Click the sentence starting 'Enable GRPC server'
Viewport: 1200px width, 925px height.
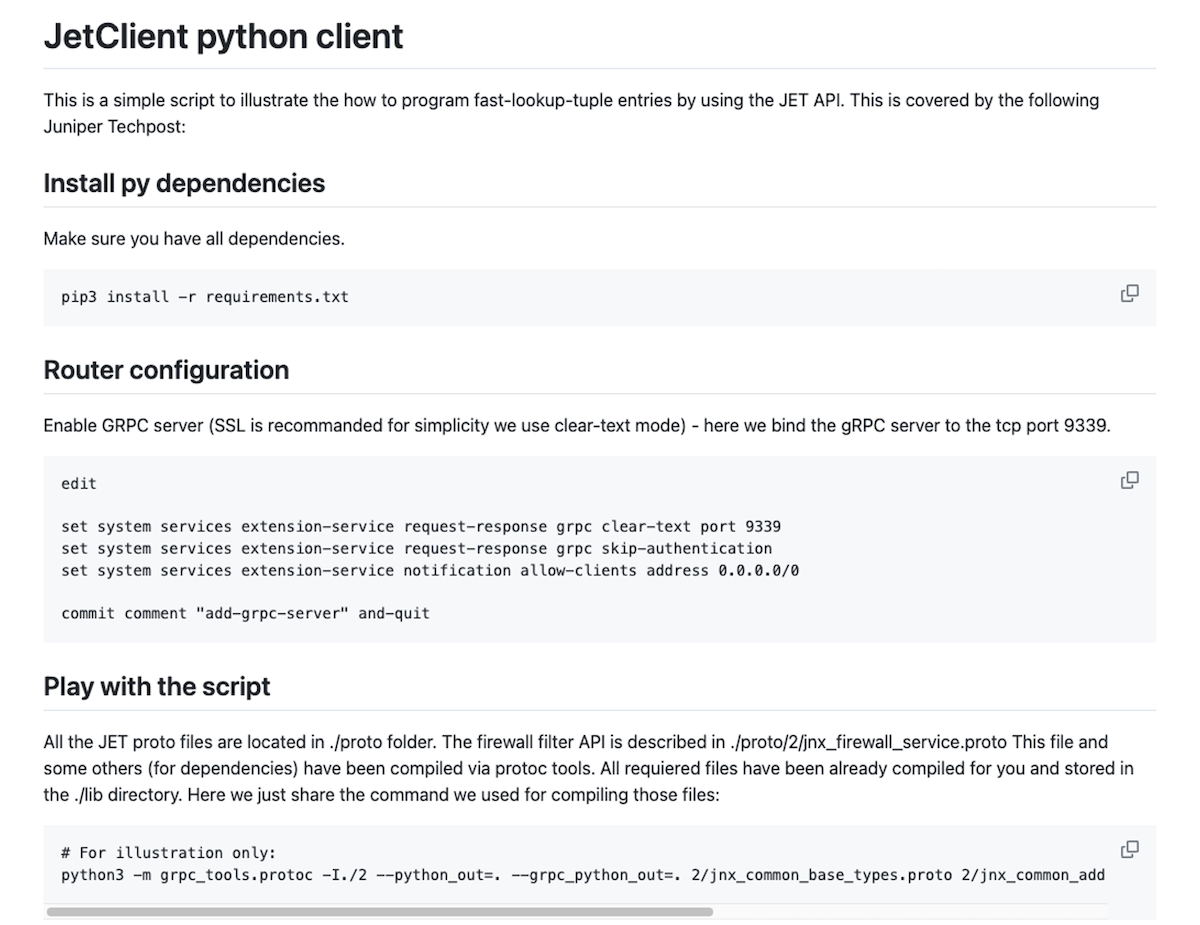pyautogui.click(x=577, y=425)
